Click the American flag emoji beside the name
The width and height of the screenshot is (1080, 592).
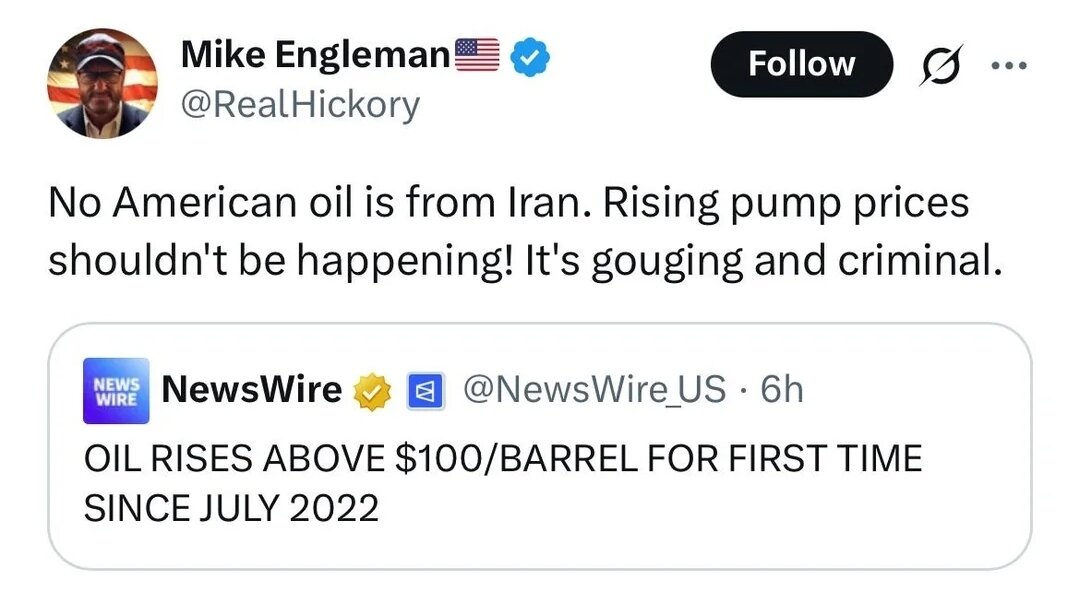pos(477,55)
